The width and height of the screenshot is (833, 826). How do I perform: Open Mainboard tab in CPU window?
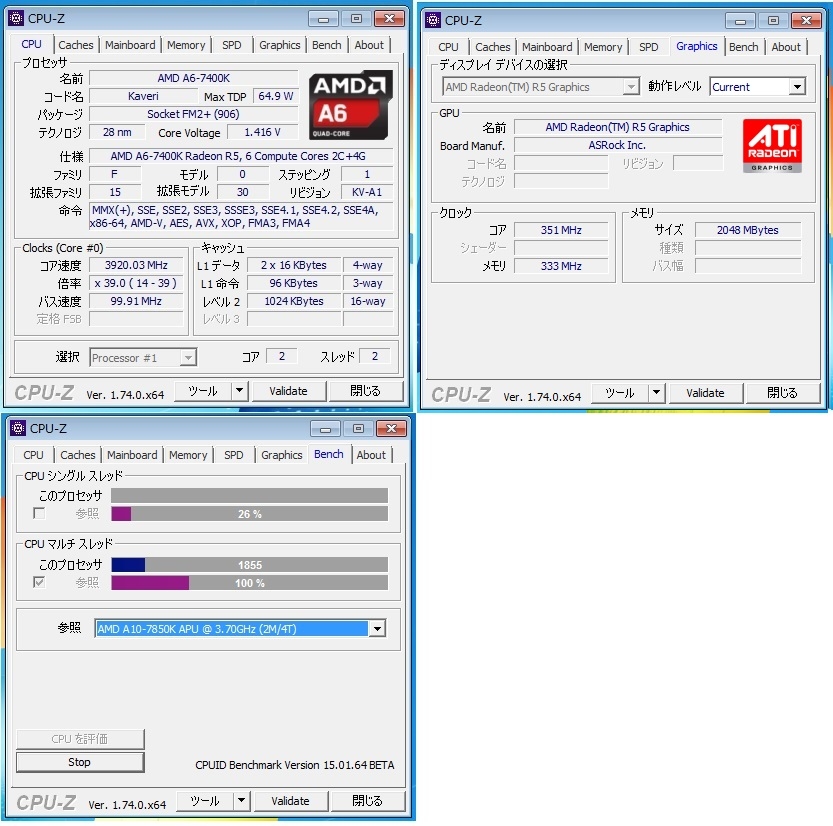130,45
